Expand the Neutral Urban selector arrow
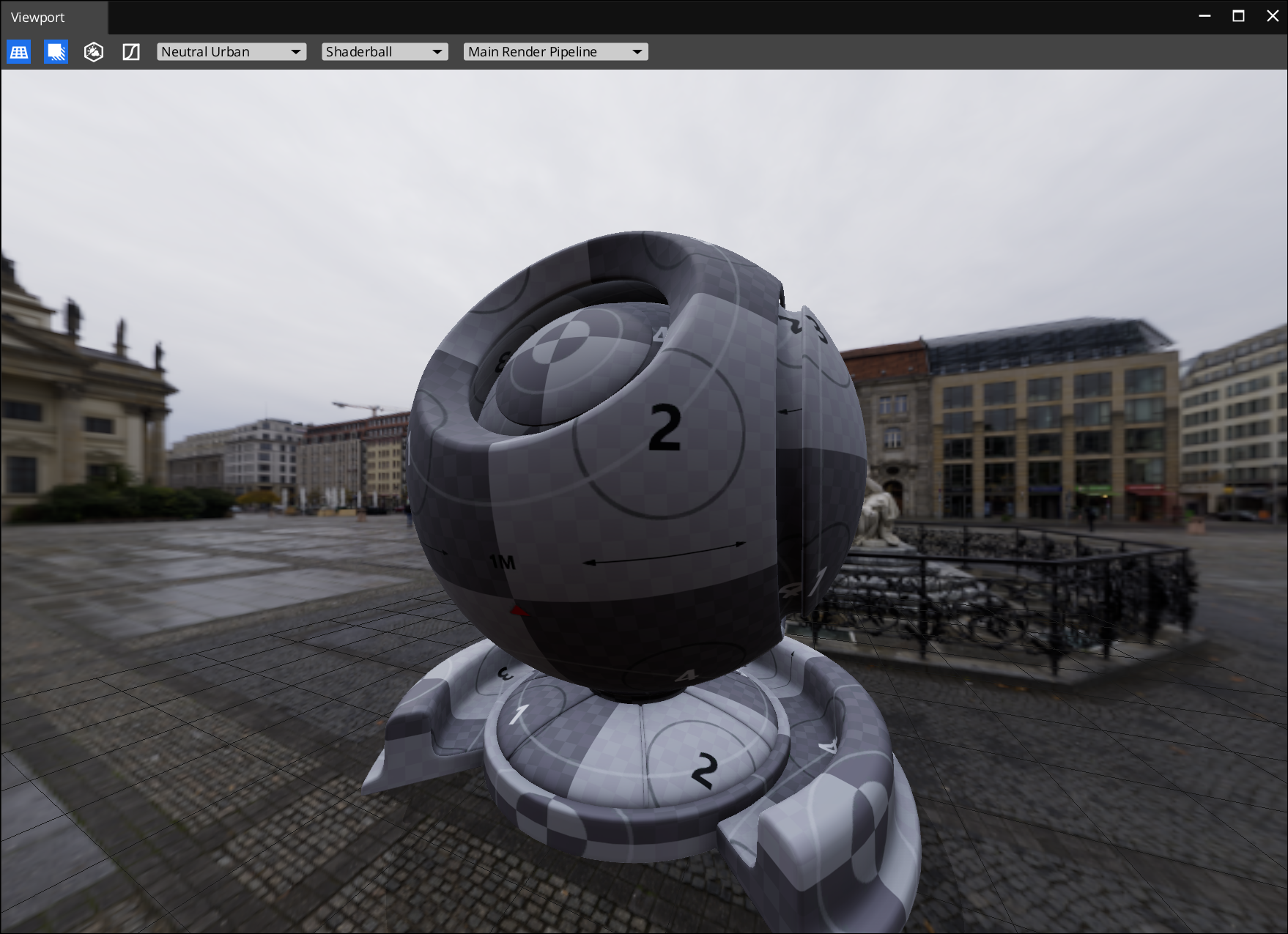Viewport: 1288px width, 934px height. pos(296,51)
